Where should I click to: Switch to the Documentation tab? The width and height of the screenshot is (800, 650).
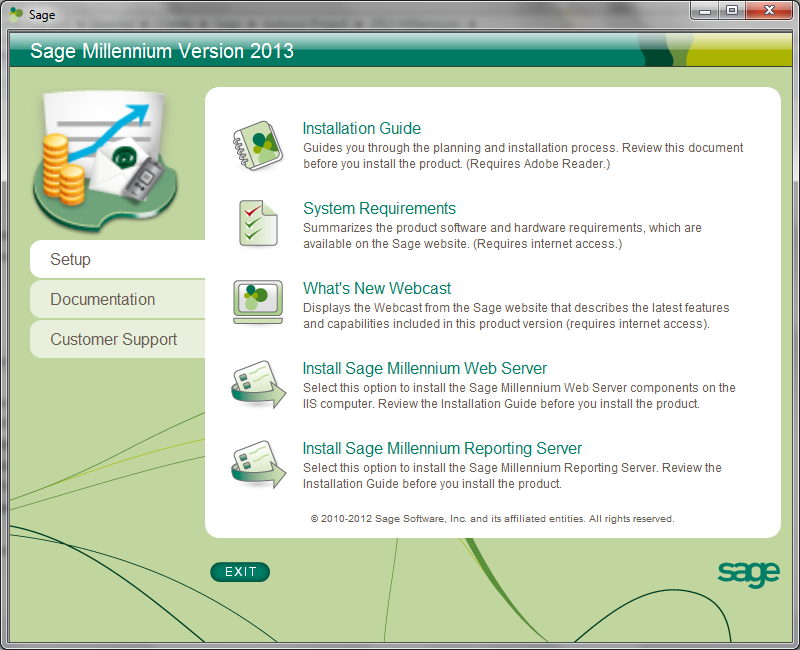[x=118, y=299]
